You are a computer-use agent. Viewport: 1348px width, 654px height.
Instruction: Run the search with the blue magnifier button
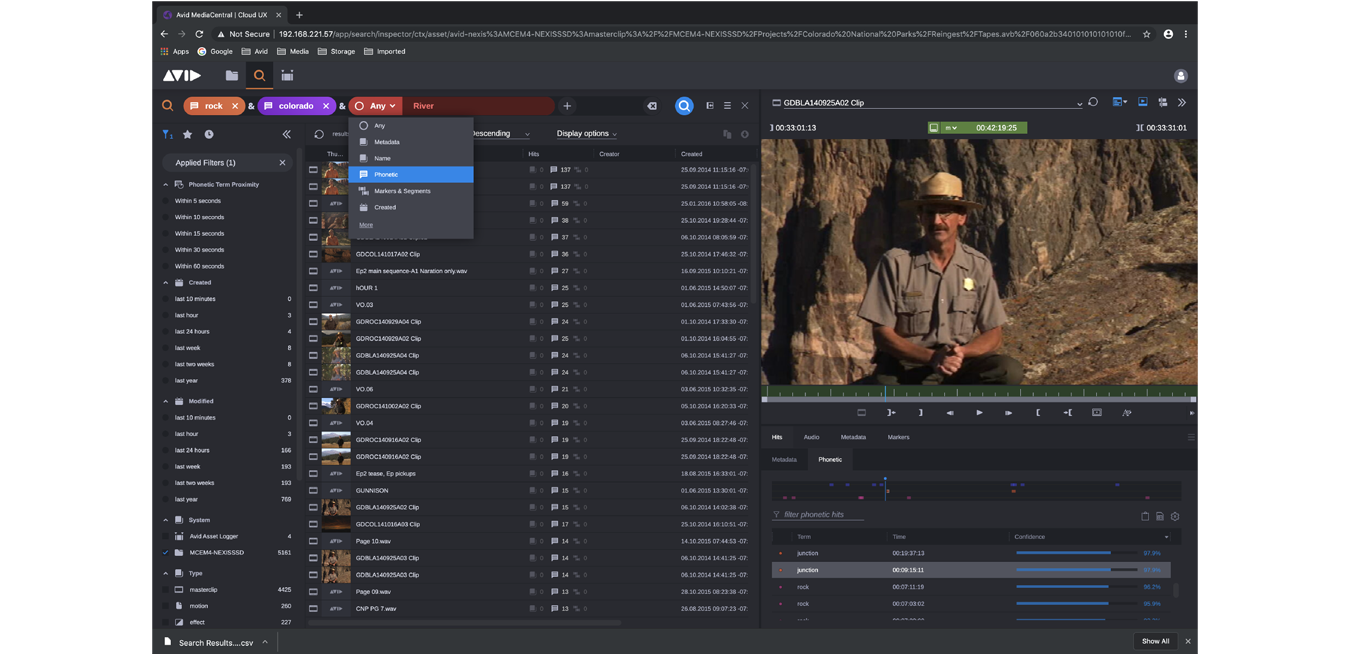tap(684, 106)
